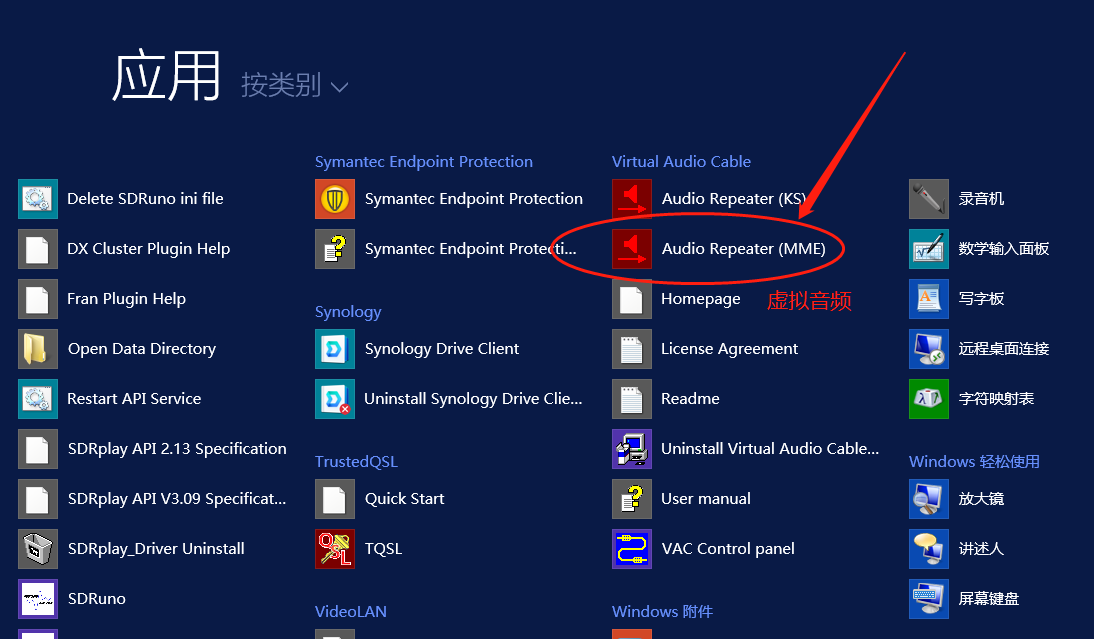Image resolution: width=1094 pixels, height=639 pixels.
Task: Open SDRplay API 2.13 Specification icon
Action: 38,449
